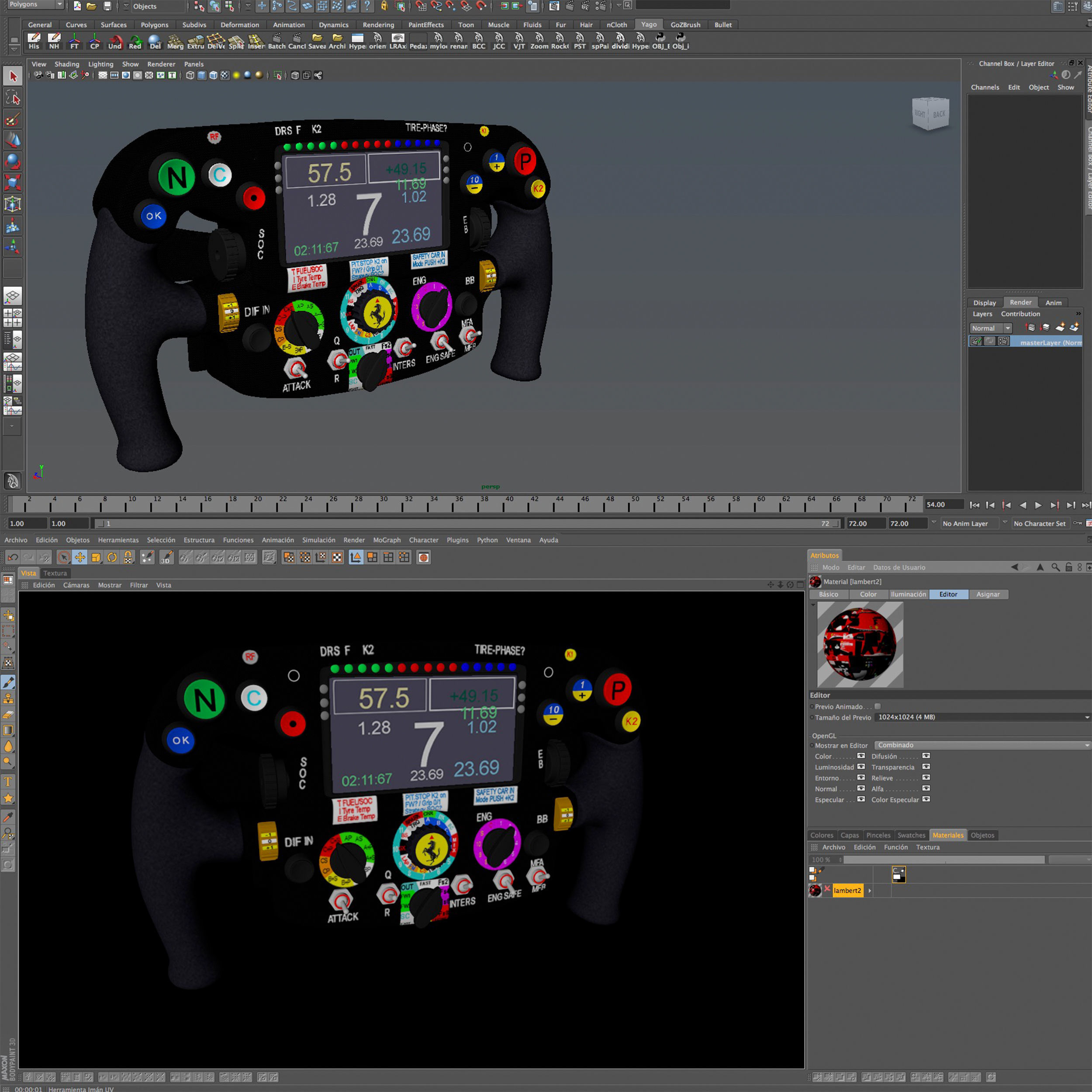Click the Merg shelf icon
1092x1092 pixels.
[175, 41]
